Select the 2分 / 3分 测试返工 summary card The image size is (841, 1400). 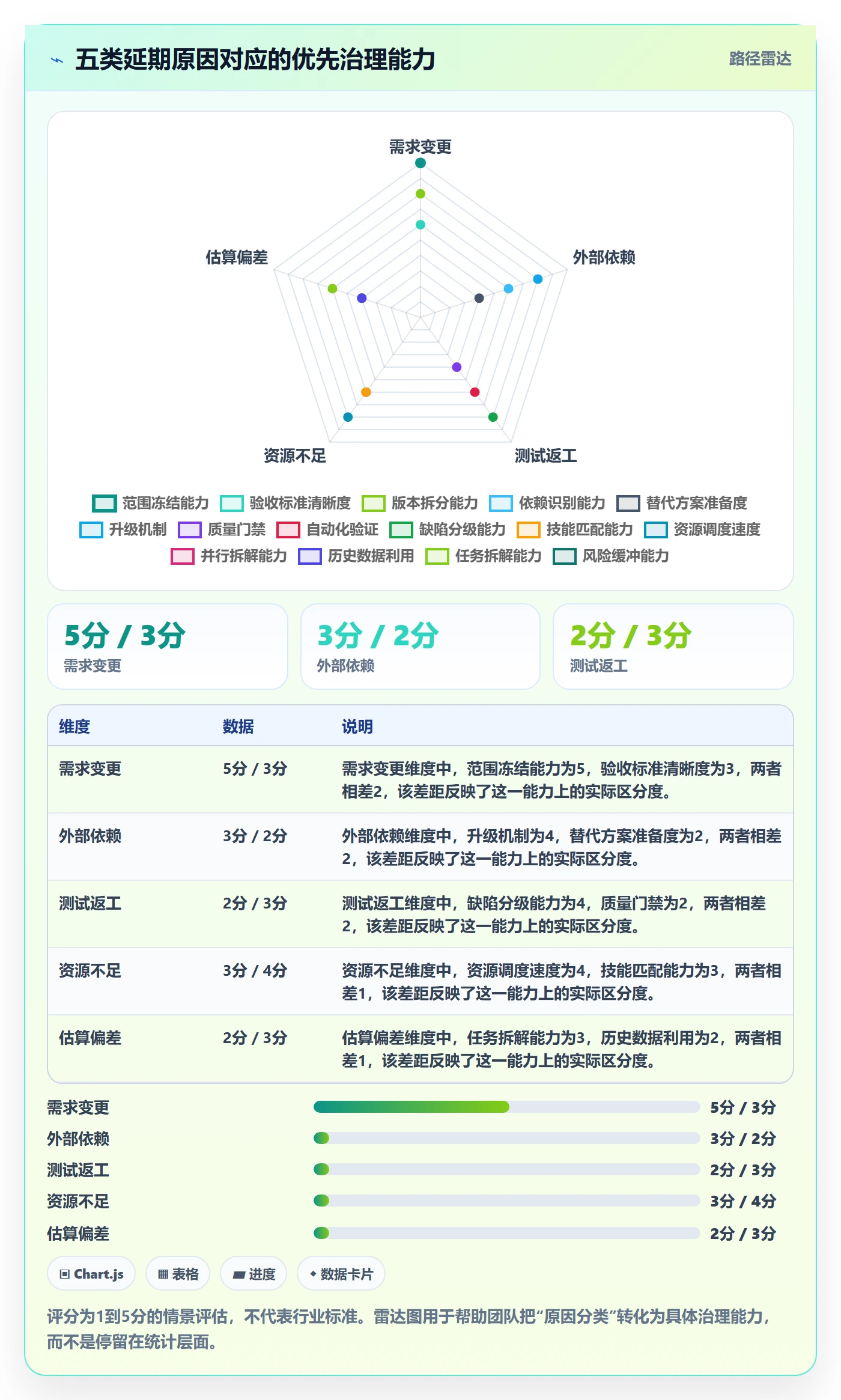click(x=673, y=647)
